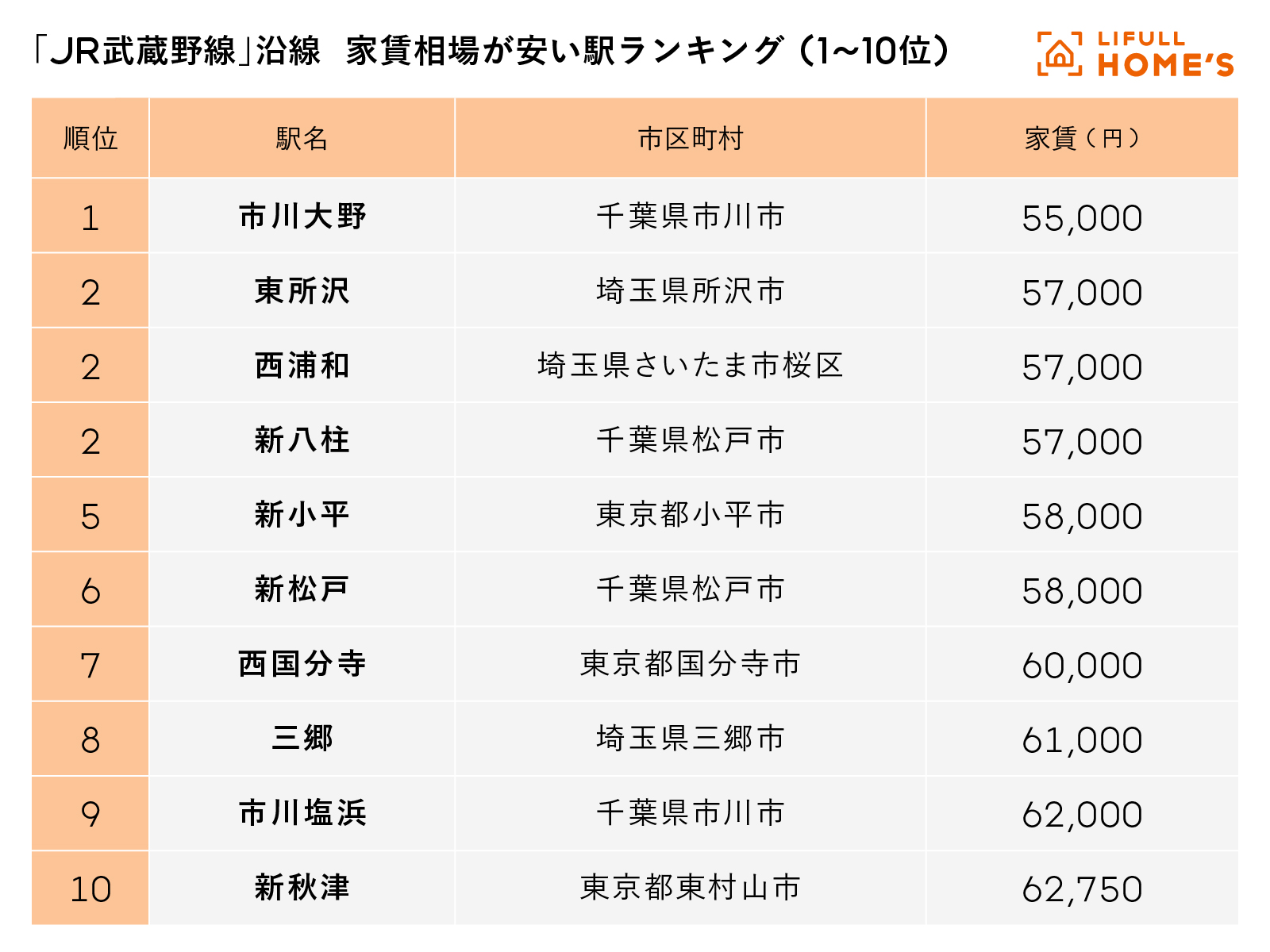Click the LIFULL HOME'S brand text

(1165, 54)
